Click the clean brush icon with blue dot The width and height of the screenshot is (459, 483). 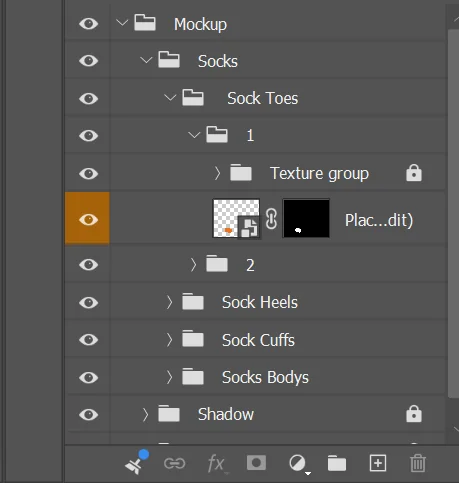pyautogui.click(x=137, y=462)
